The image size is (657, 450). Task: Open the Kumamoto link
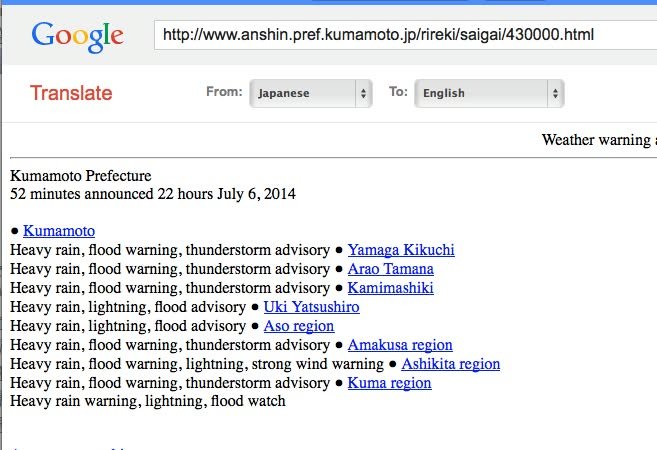(59, 231)
